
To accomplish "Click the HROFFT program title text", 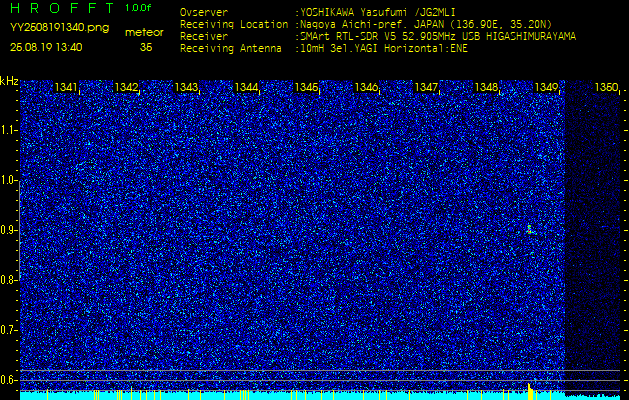I will pyautogui.click(x=62, y=8).
